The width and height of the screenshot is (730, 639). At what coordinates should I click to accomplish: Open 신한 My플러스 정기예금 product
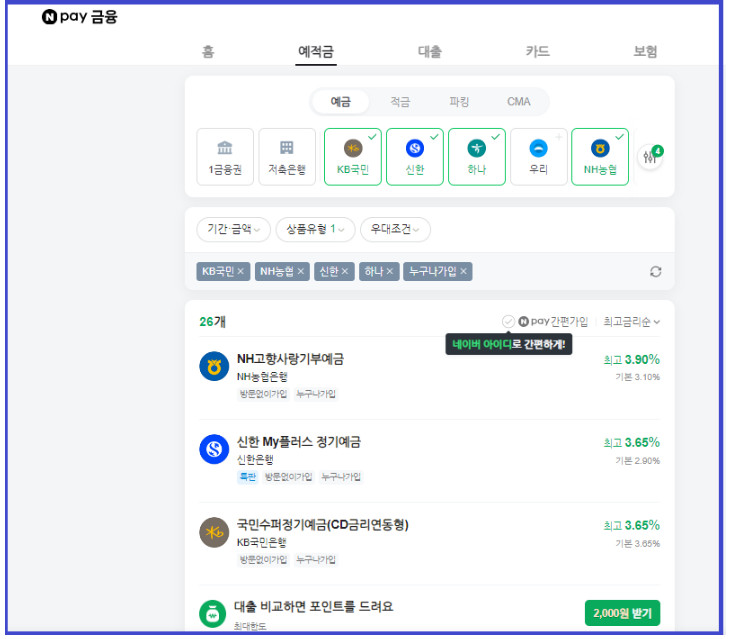(298, 442)
